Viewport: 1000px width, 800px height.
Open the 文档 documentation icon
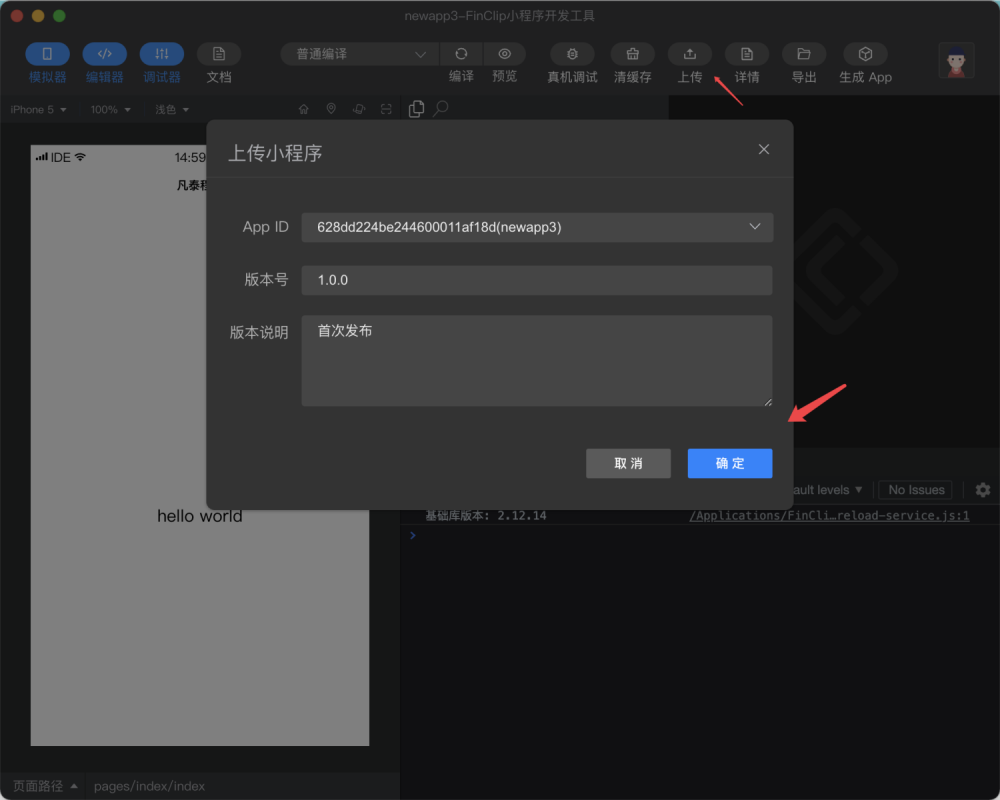click(x=219, y=54)
